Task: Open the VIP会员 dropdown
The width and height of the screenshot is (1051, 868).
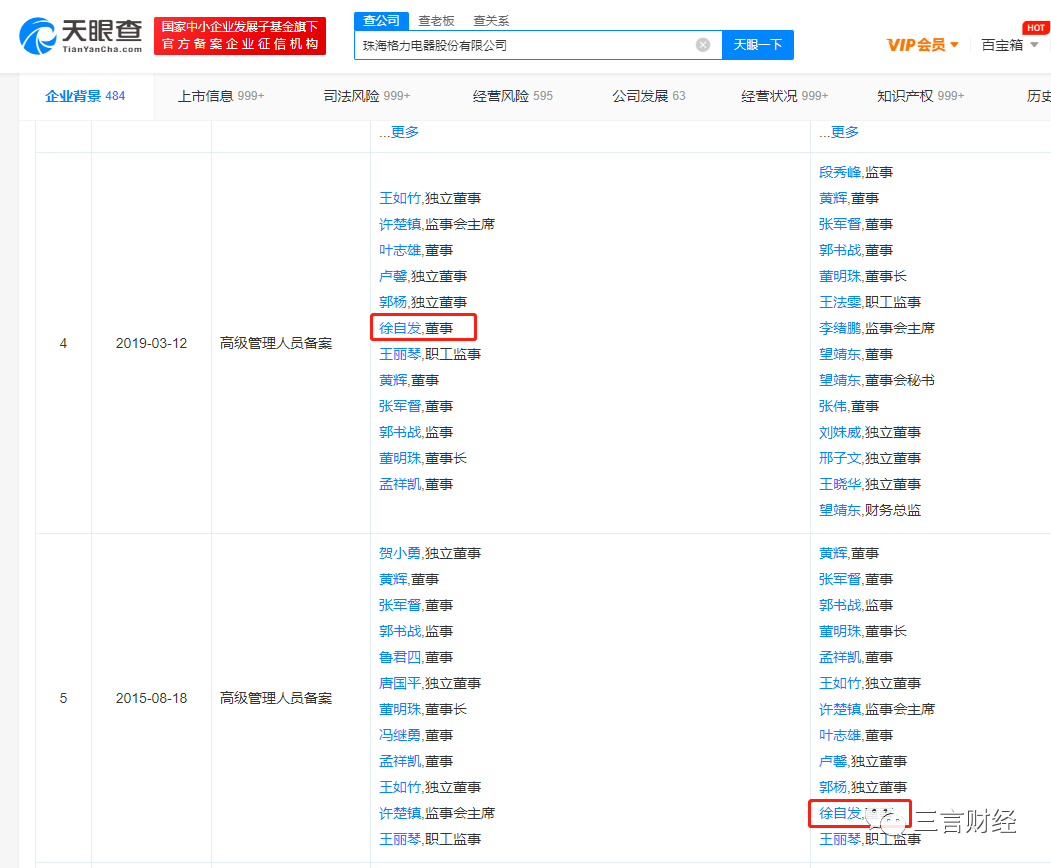Action: (x=922, y=45)
